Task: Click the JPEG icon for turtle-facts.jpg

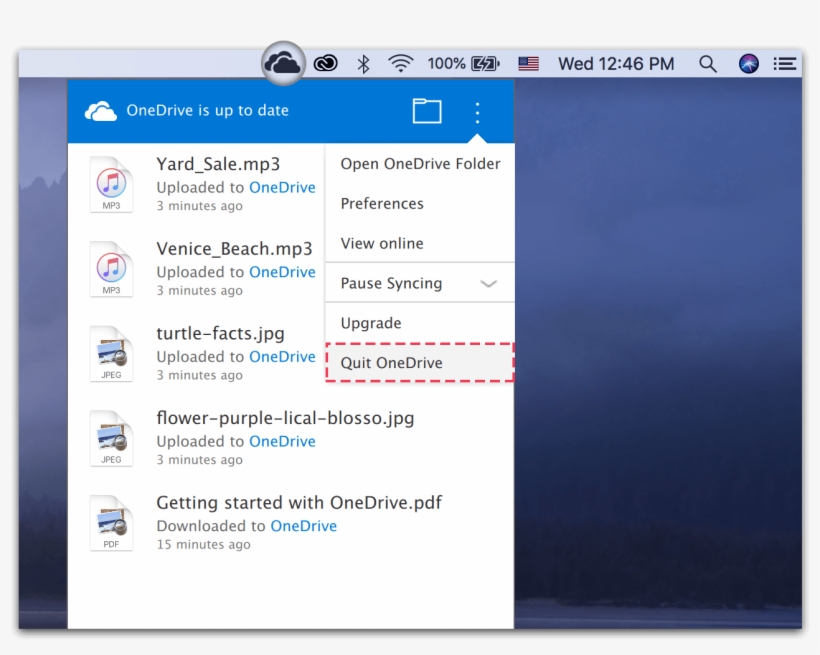Action: pos(111,353)
